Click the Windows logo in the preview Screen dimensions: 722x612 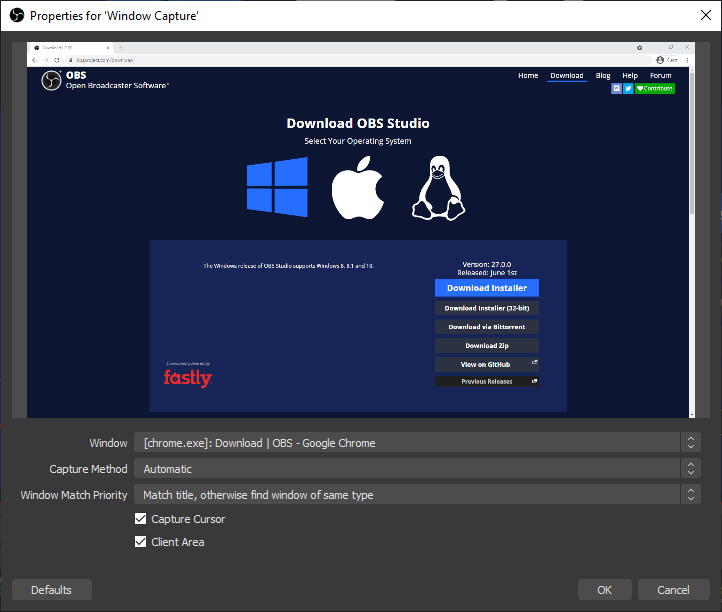277,187
